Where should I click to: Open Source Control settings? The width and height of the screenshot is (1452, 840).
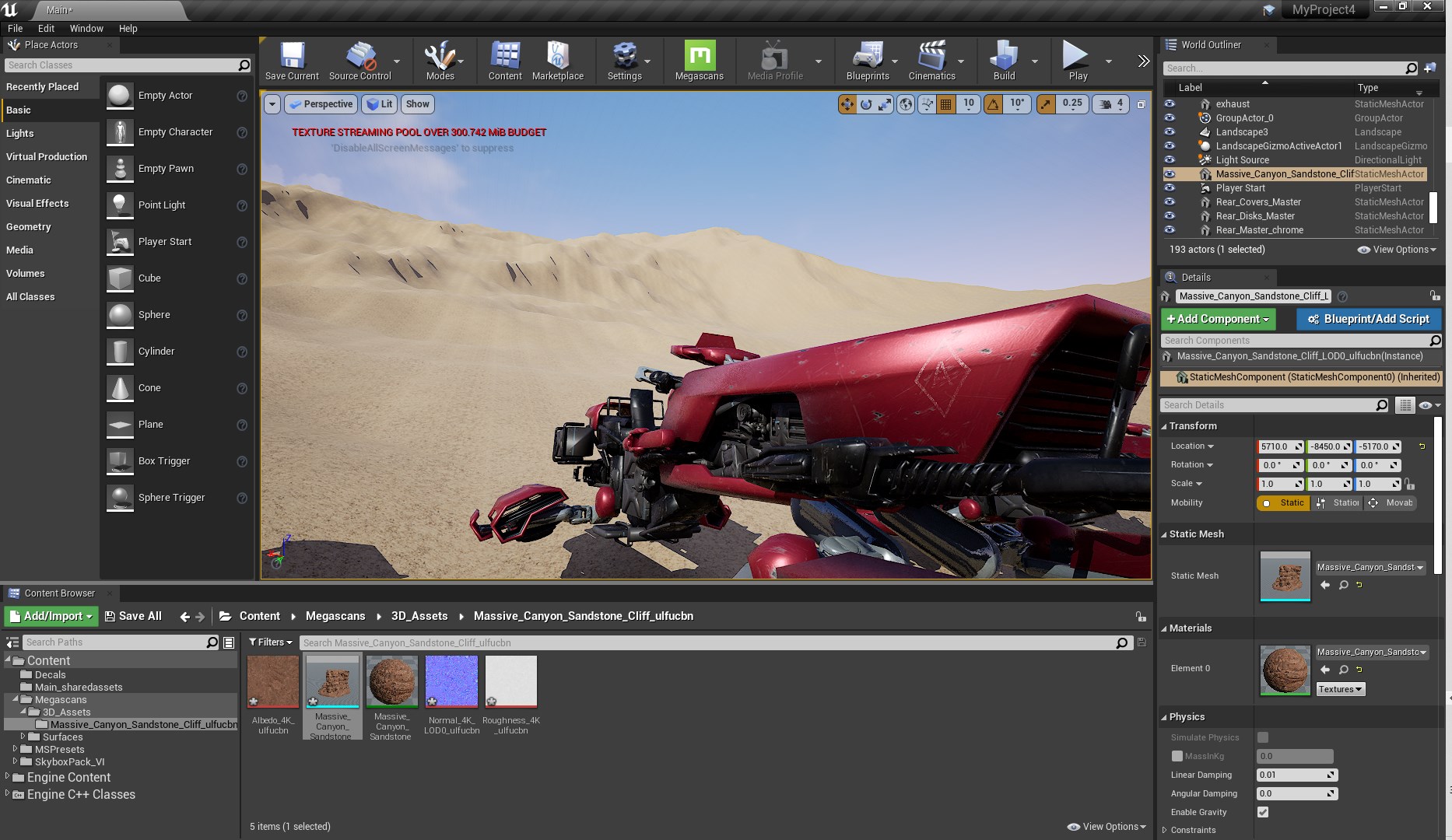(359, 61)
